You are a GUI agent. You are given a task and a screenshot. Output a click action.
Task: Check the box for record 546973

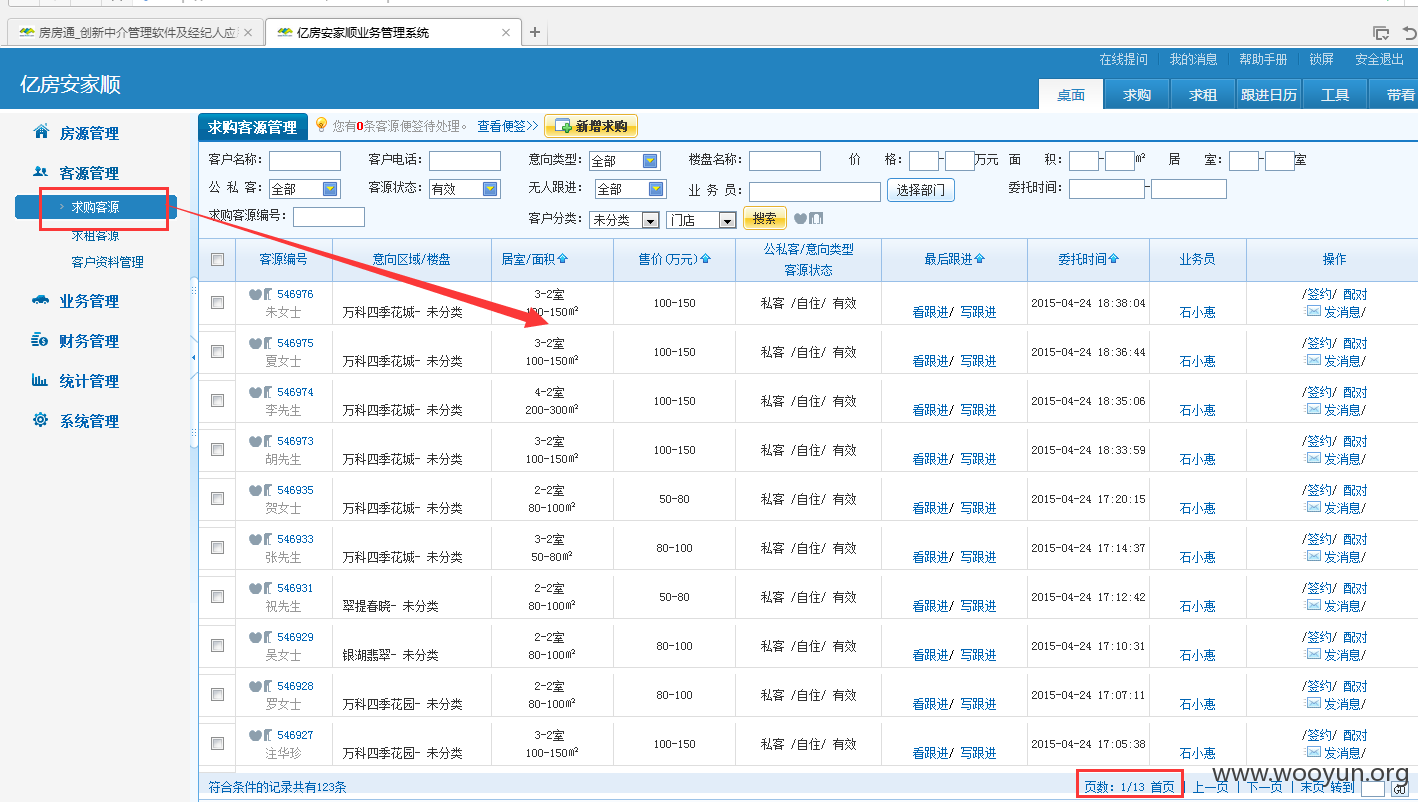click(217, 449)
